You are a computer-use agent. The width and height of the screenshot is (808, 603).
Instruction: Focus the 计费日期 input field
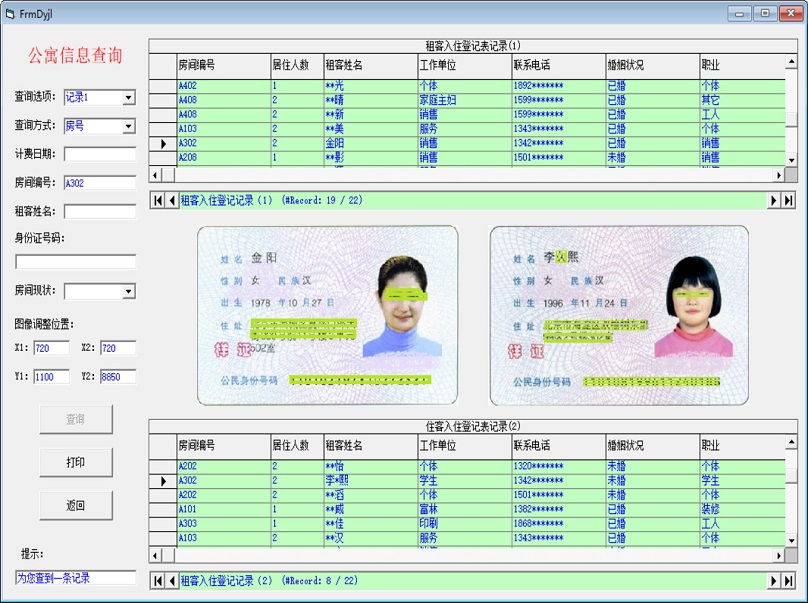tap(100, 154)
